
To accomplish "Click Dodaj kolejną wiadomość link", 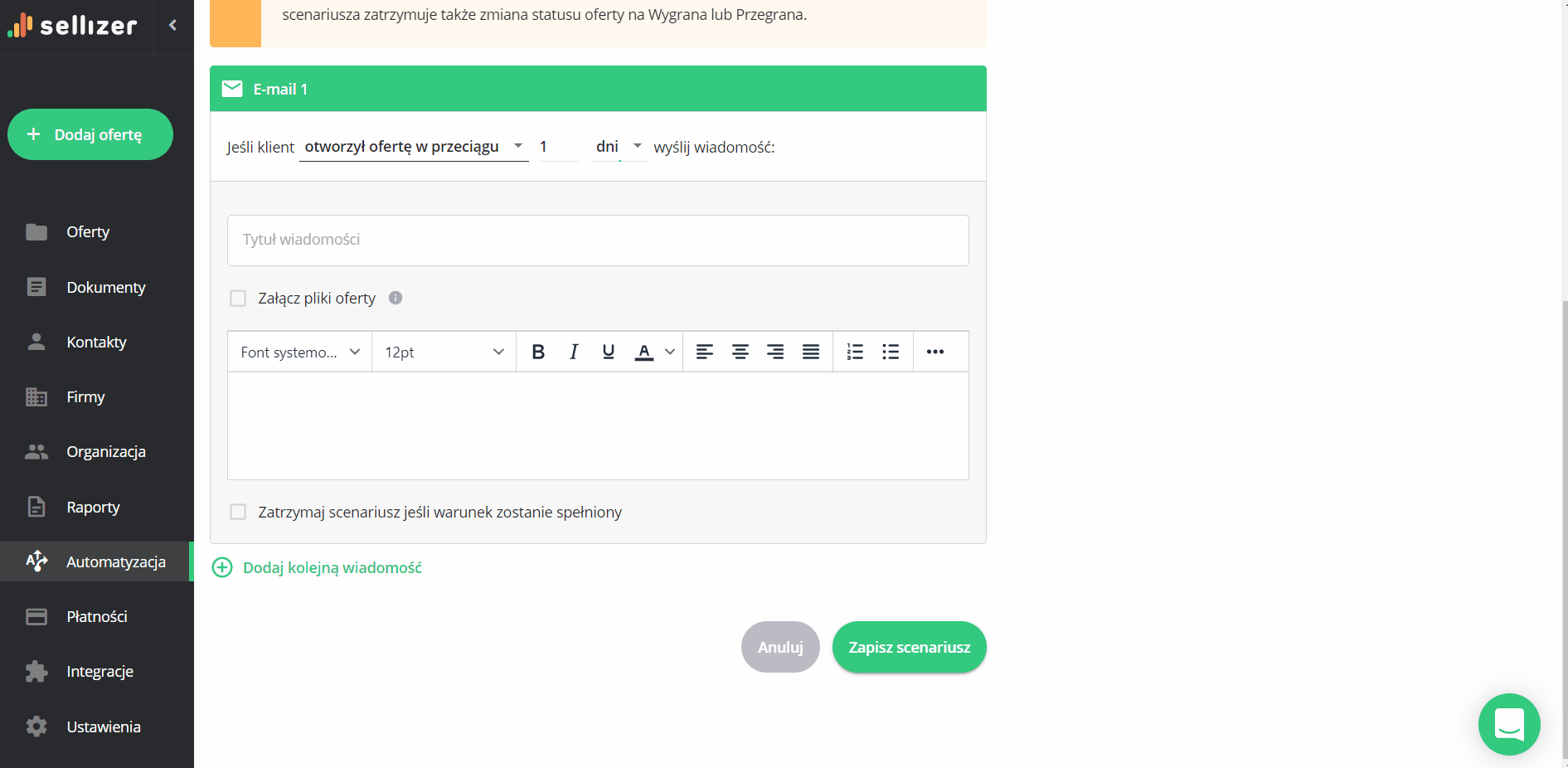I will coord(332,568).
